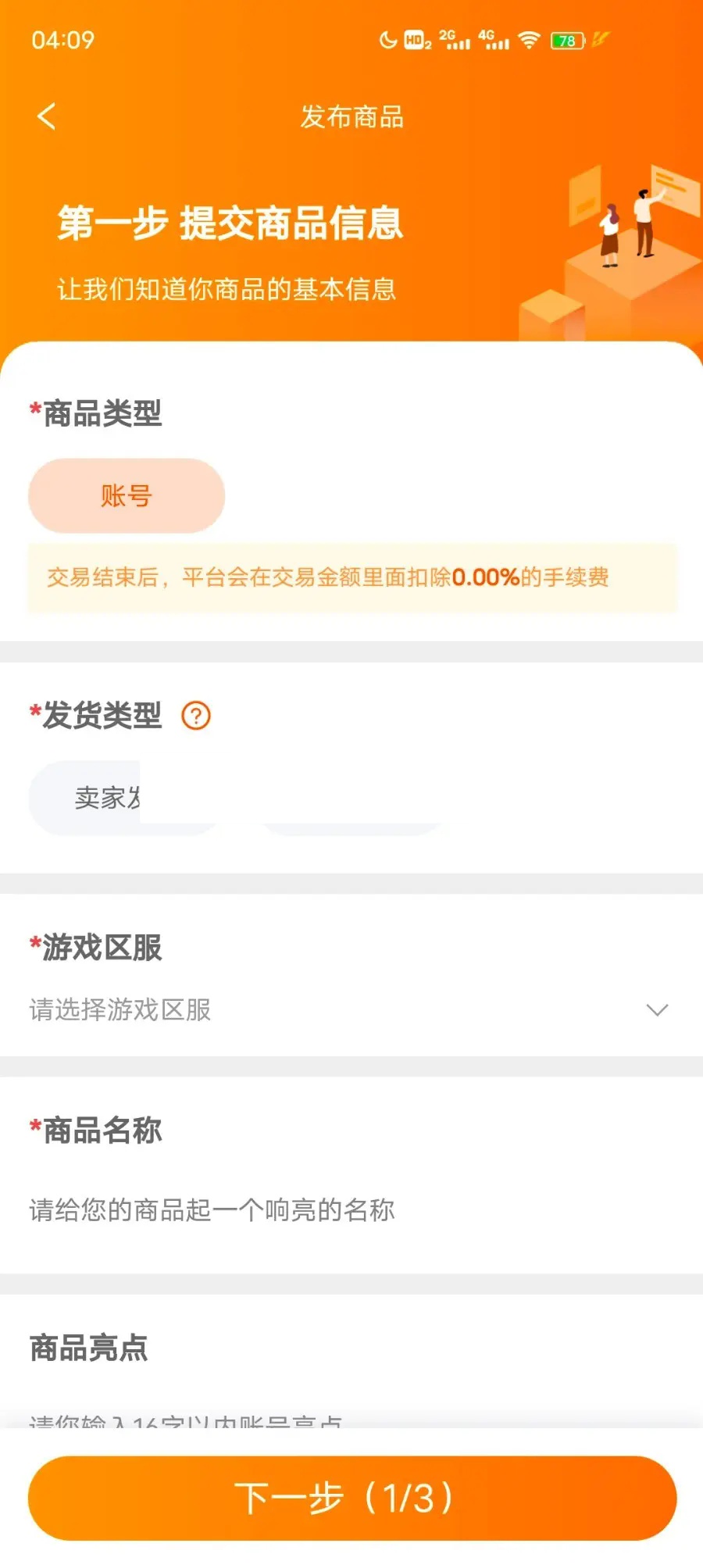Select the 账号 product type chip
This screenshot has width=703, height=1568.
point(127,496)
